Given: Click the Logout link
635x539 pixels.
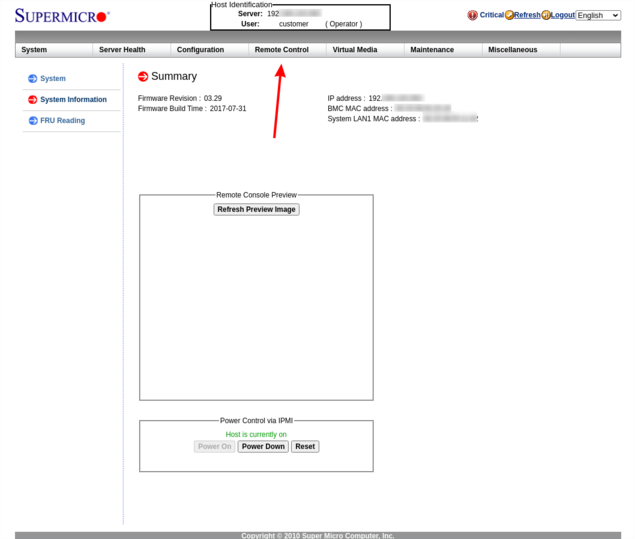Looking at the screenshot, I should click(563, 15).
